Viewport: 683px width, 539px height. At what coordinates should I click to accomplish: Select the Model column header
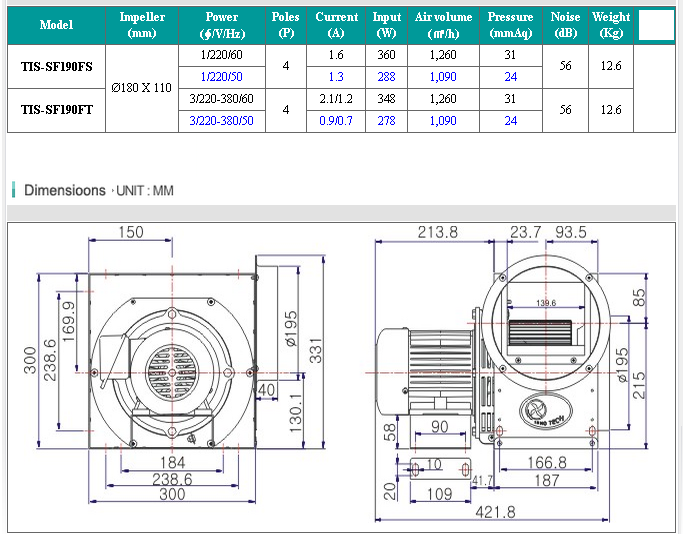tap(55, 25)
